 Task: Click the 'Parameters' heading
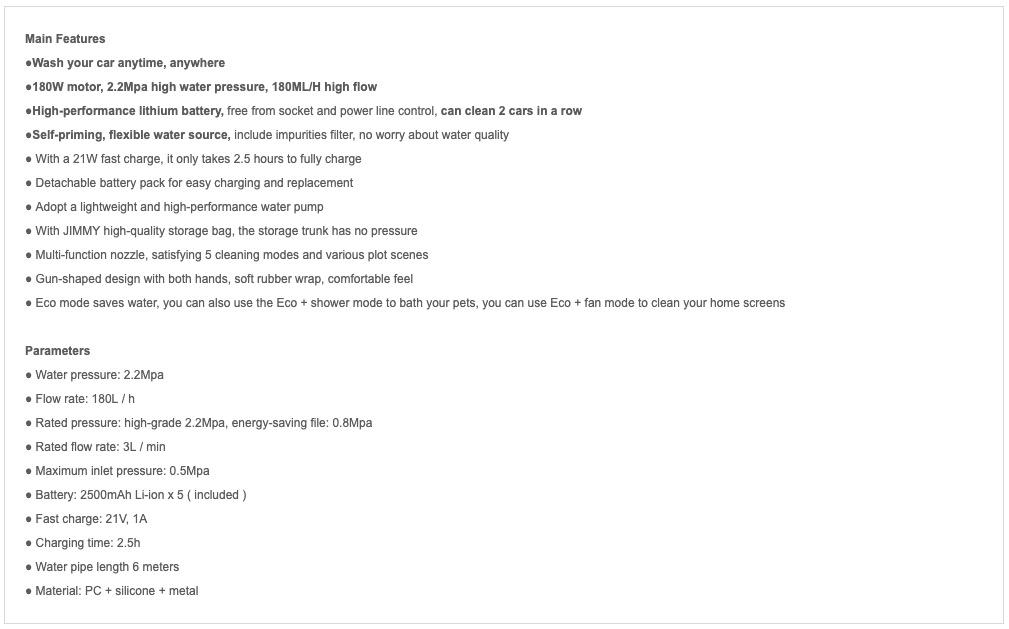(58, 351)
